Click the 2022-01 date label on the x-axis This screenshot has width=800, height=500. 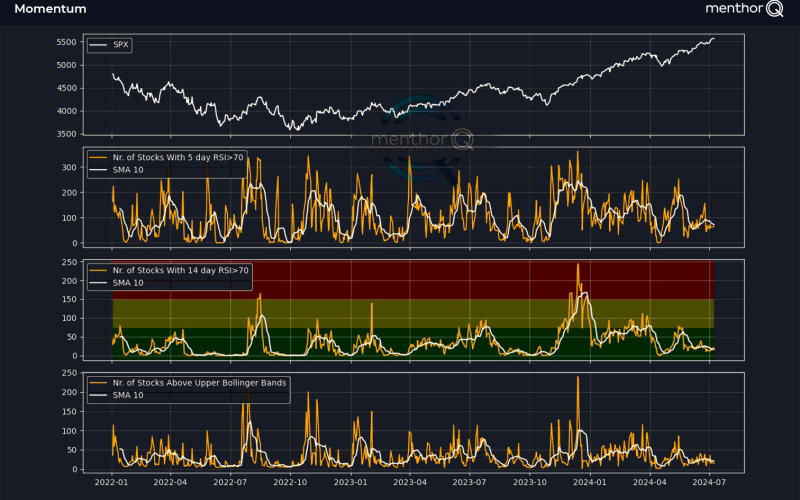coord(111,481)
